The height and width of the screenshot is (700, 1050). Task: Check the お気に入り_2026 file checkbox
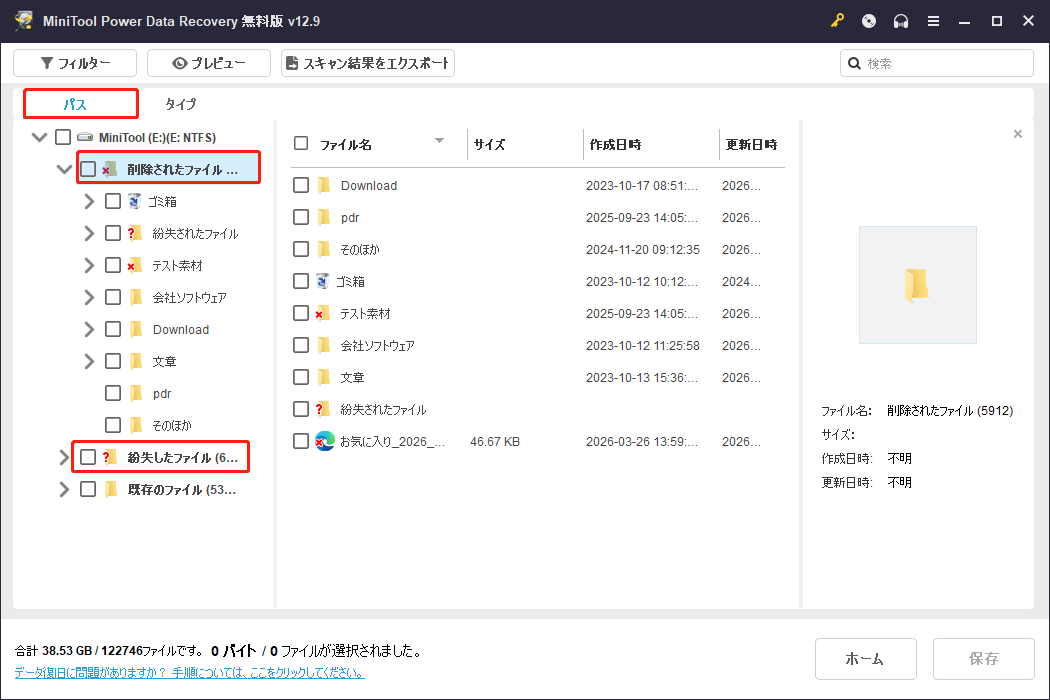point(301,441)
